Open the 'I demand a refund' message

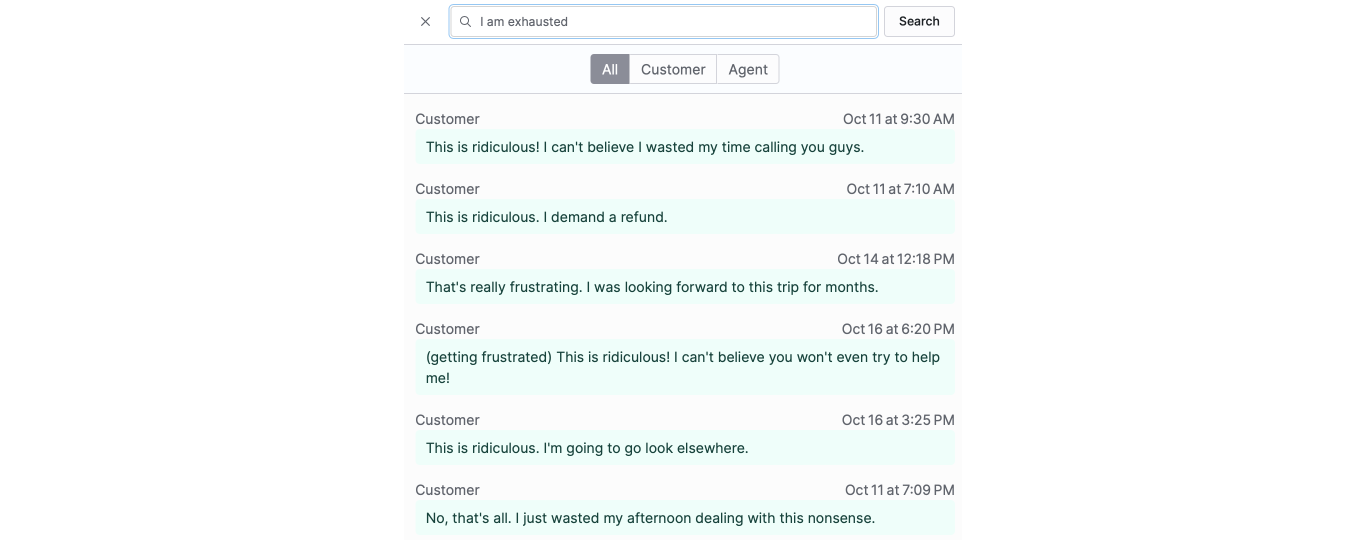click(x=546, y=217)
